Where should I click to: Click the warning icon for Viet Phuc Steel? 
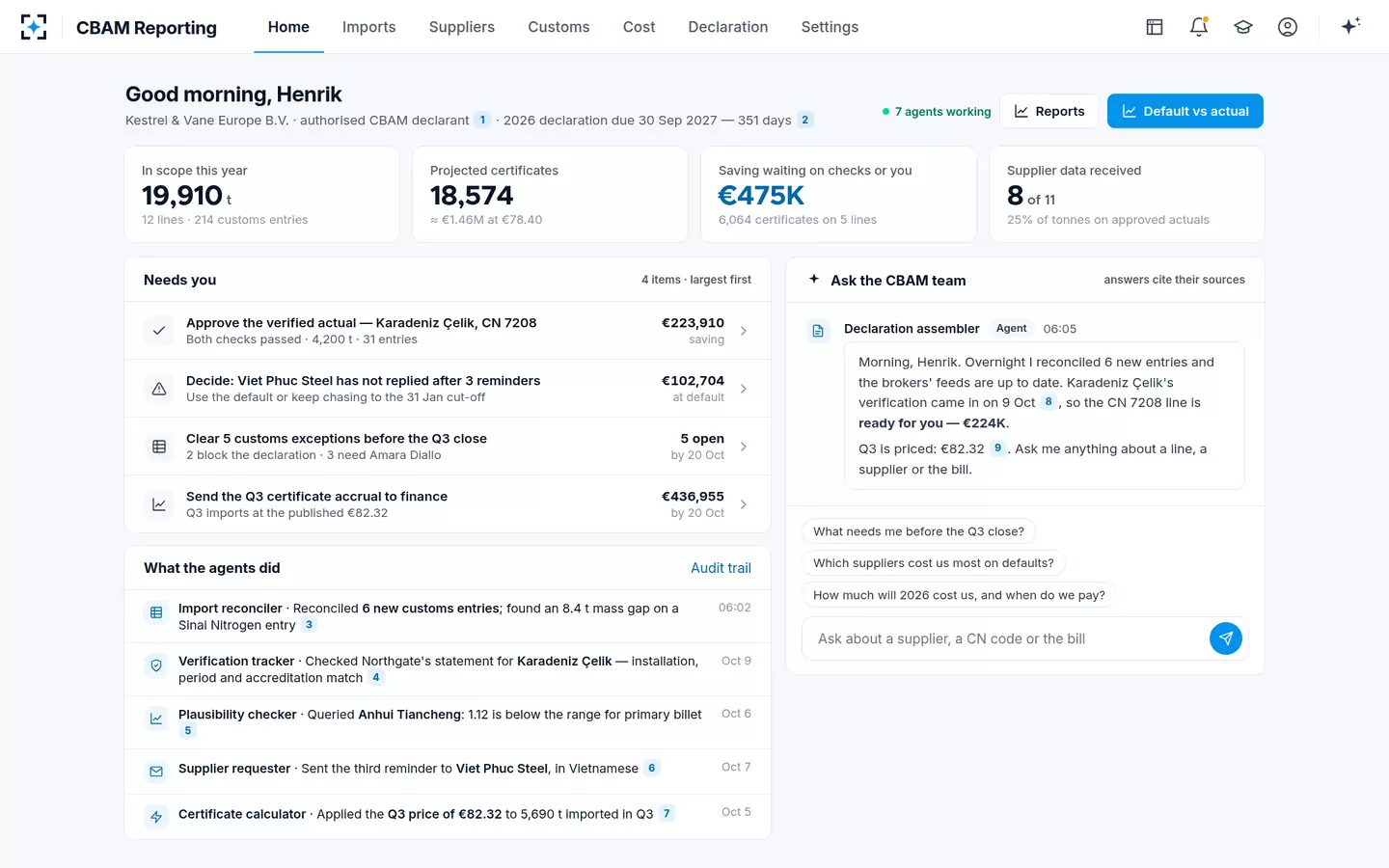click(x=159, y=389)
